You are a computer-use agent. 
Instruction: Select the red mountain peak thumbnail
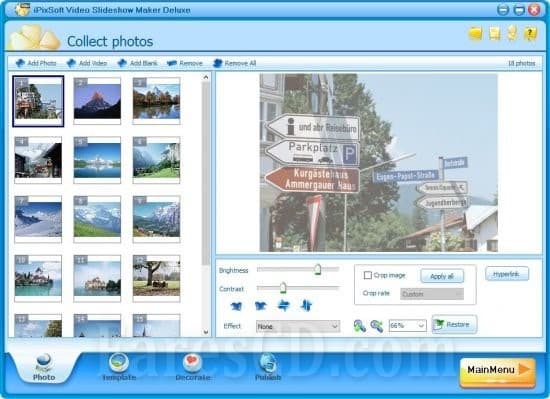tap(97, 101)
